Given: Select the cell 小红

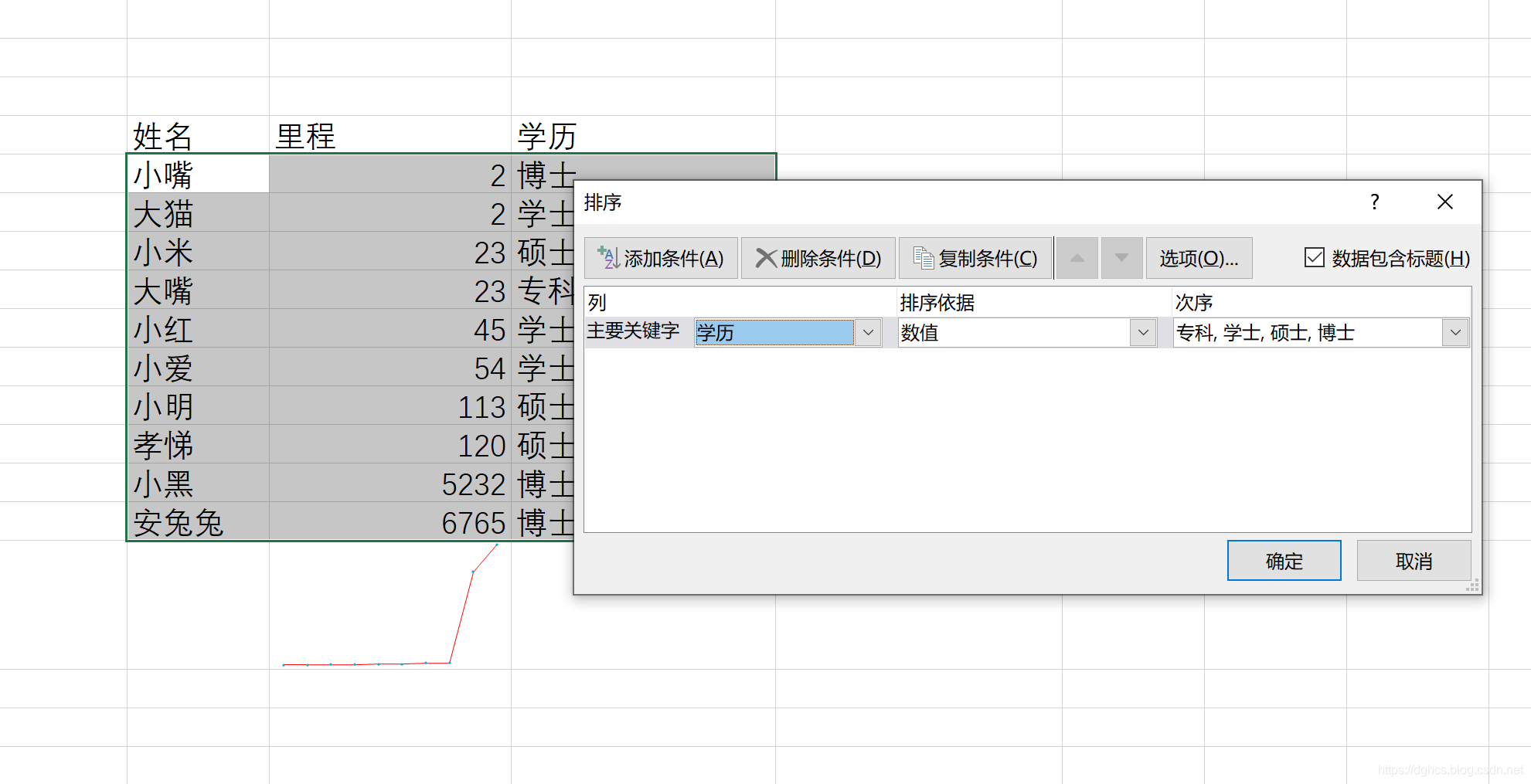Looking at the screenshot, I should coord(198,328).
